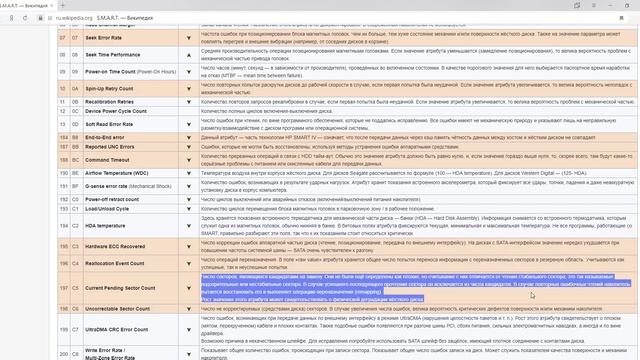The image size is (640, 360).
Task: Click the Current Pending Sector Count attribute name
Action: [x=120, y=288]
